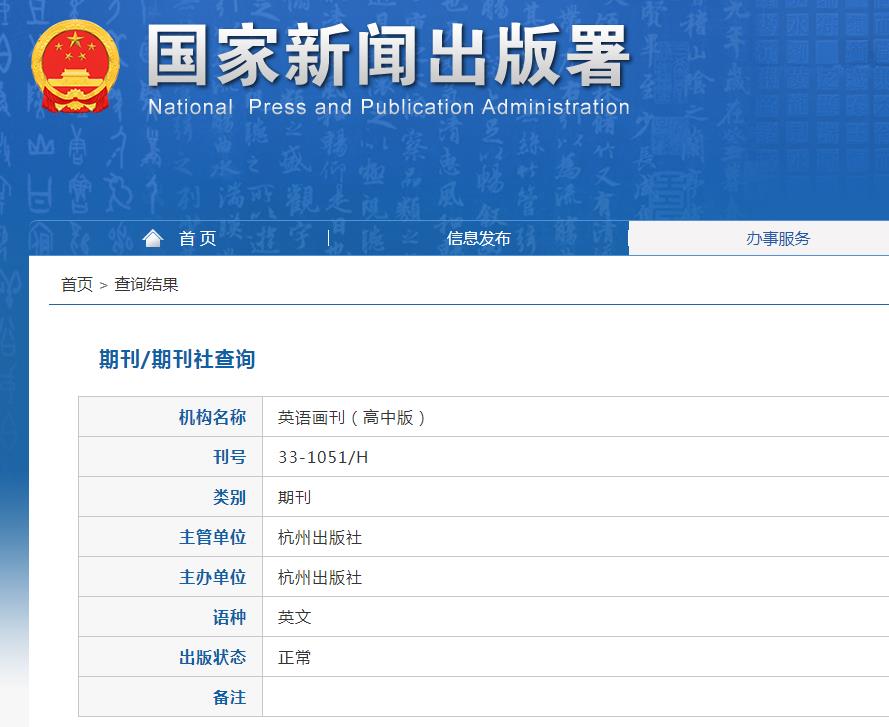Click the 正常 publication status value
The height and width of the screenshot is (727, 889).
[295, 657]
